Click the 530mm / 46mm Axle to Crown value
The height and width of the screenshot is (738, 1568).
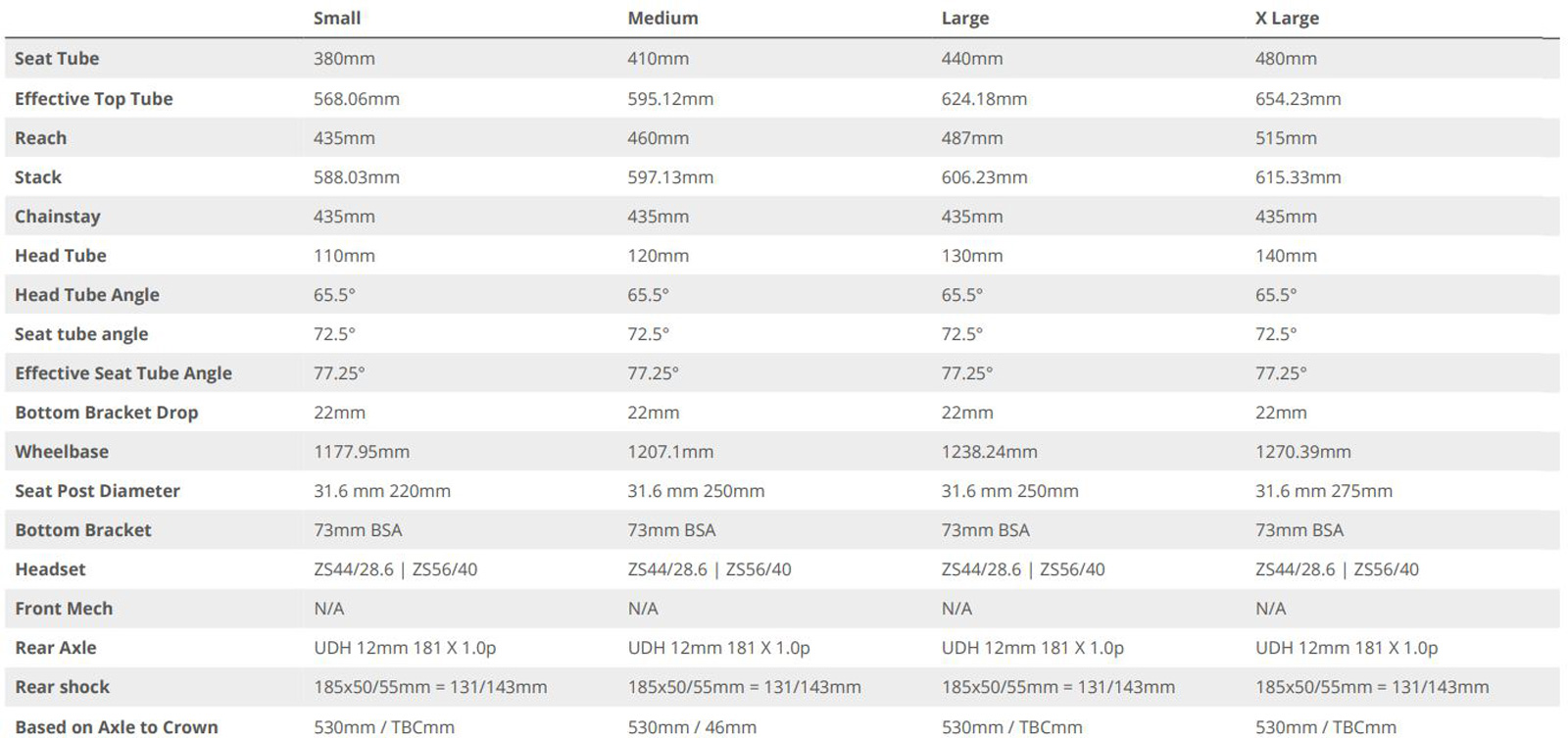point(692,727)
